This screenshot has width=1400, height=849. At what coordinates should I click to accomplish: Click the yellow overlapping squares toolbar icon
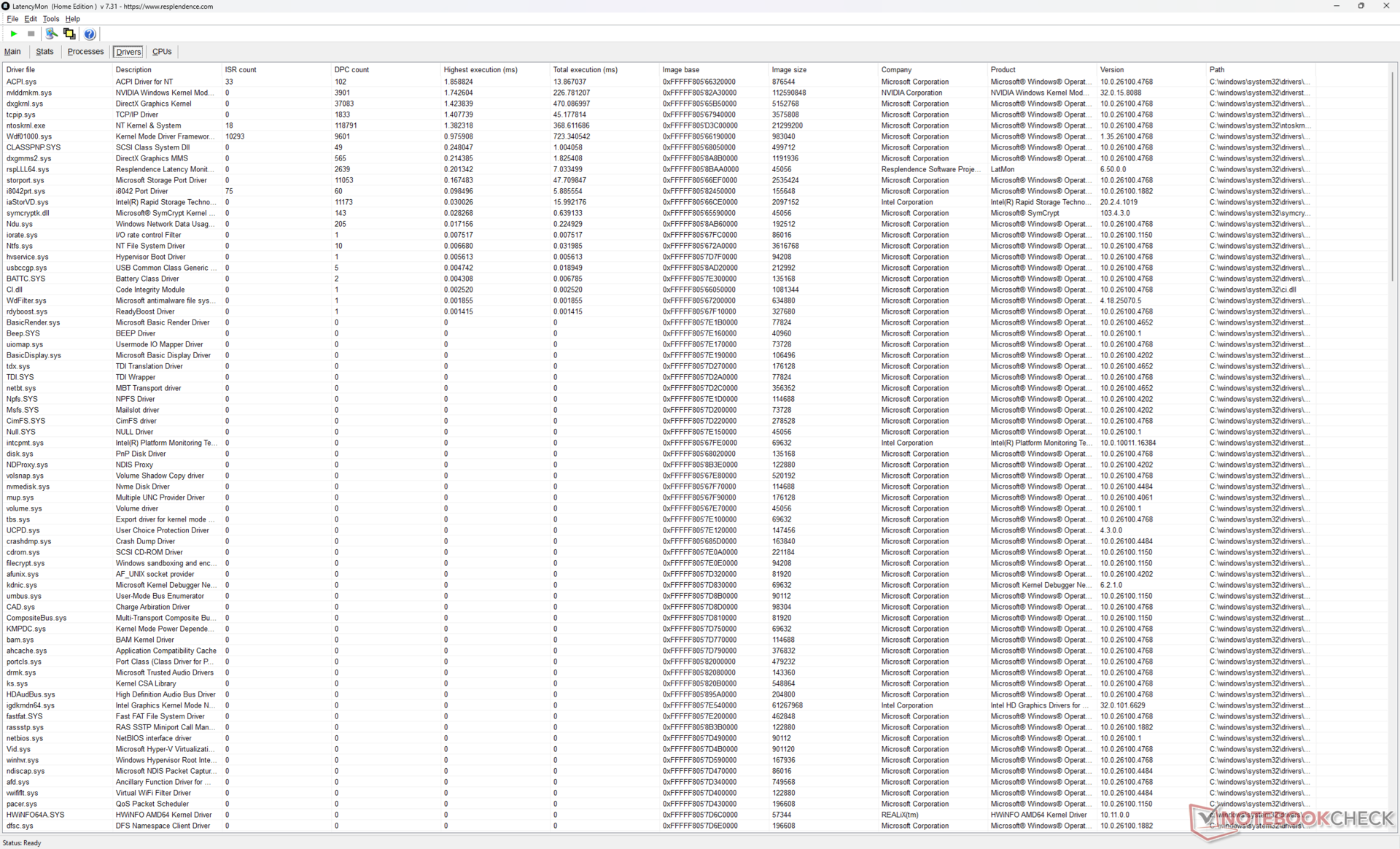pyautogui.click(x=69, y=34)
